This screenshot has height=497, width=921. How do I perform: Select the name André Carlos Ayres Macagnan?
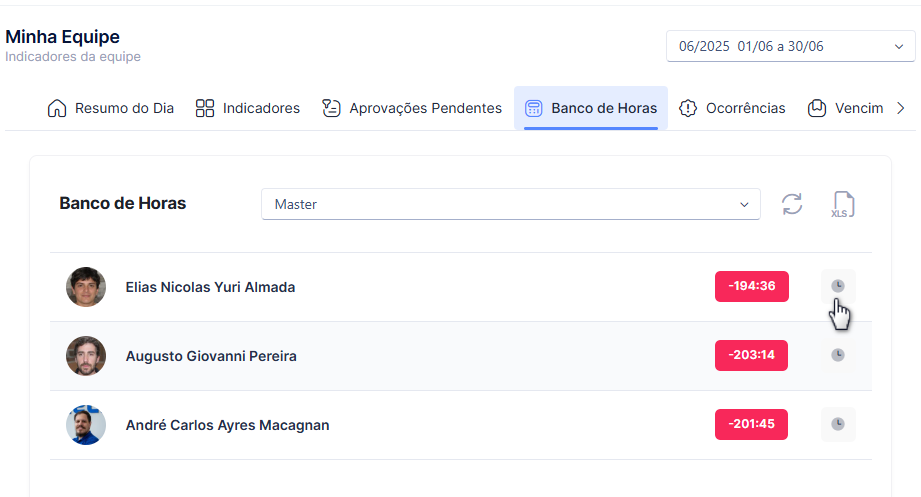(227, 425)
